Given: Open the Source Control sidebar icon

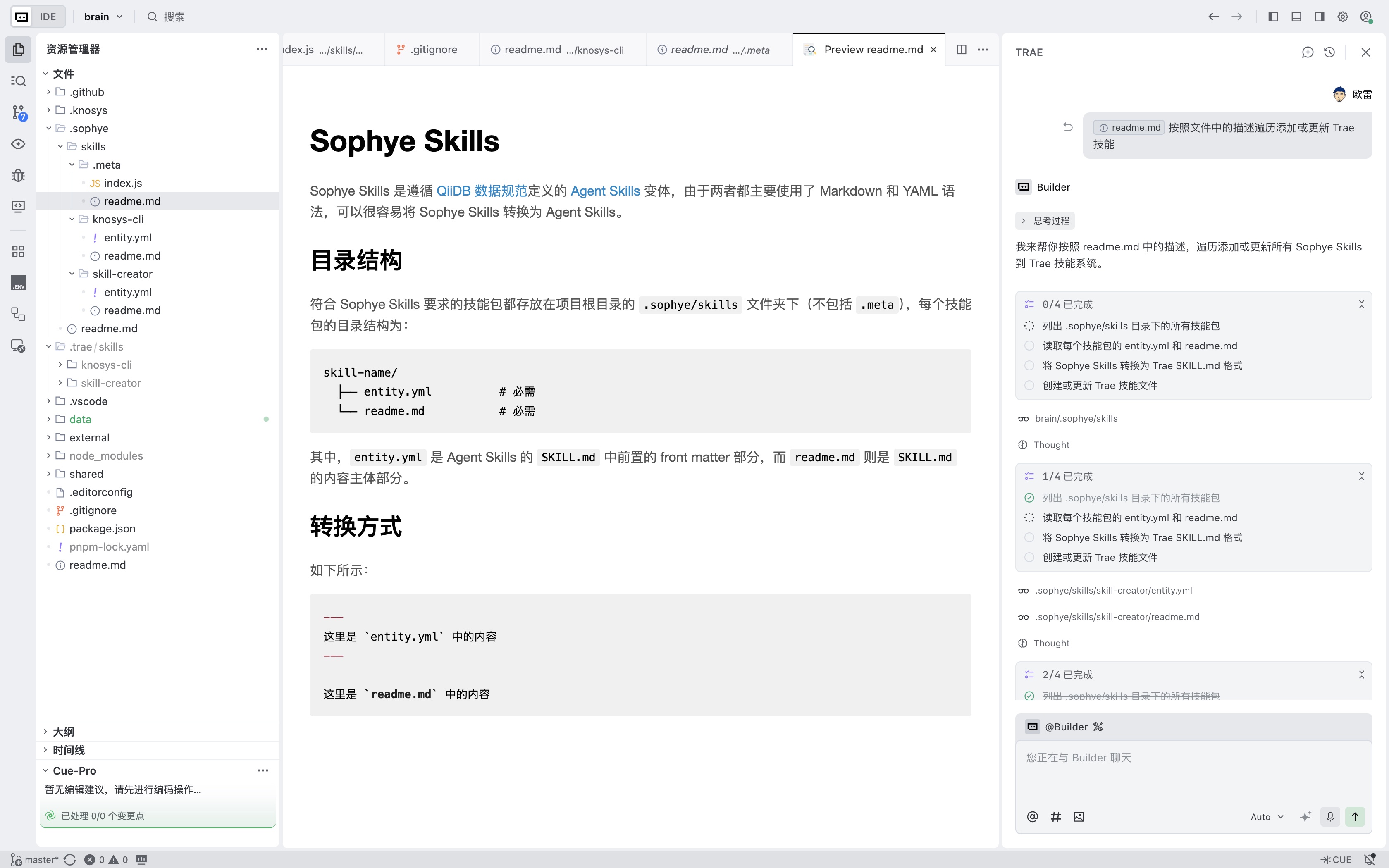Looking at the screenshot, I should tap(18, 112).
